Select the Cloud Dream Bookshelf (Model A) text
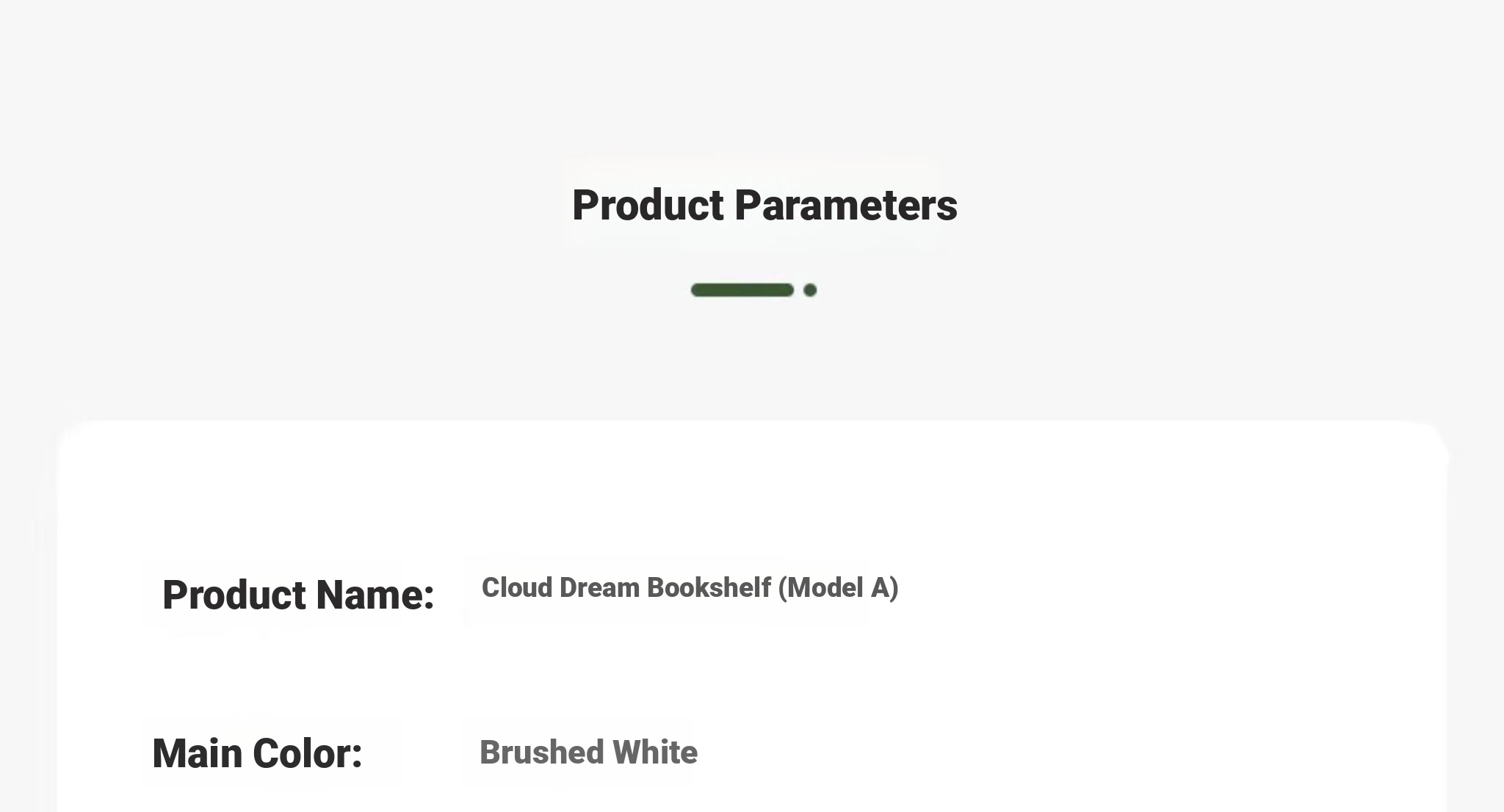This screenshot has width=1504, height=812. coord(690,587)
